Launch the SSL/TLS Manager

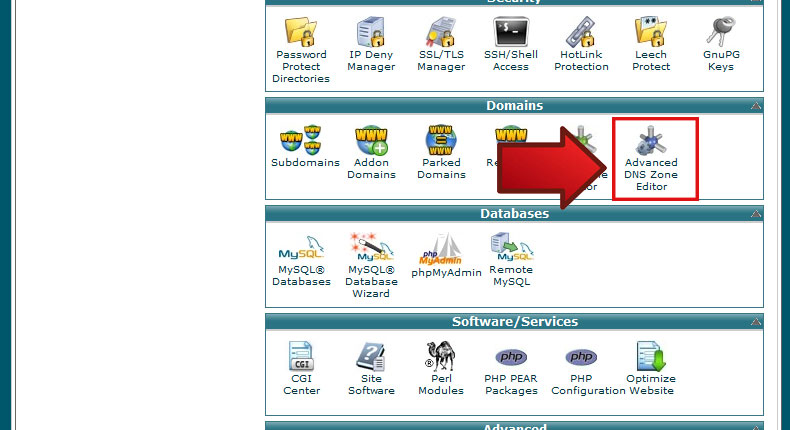440,31
